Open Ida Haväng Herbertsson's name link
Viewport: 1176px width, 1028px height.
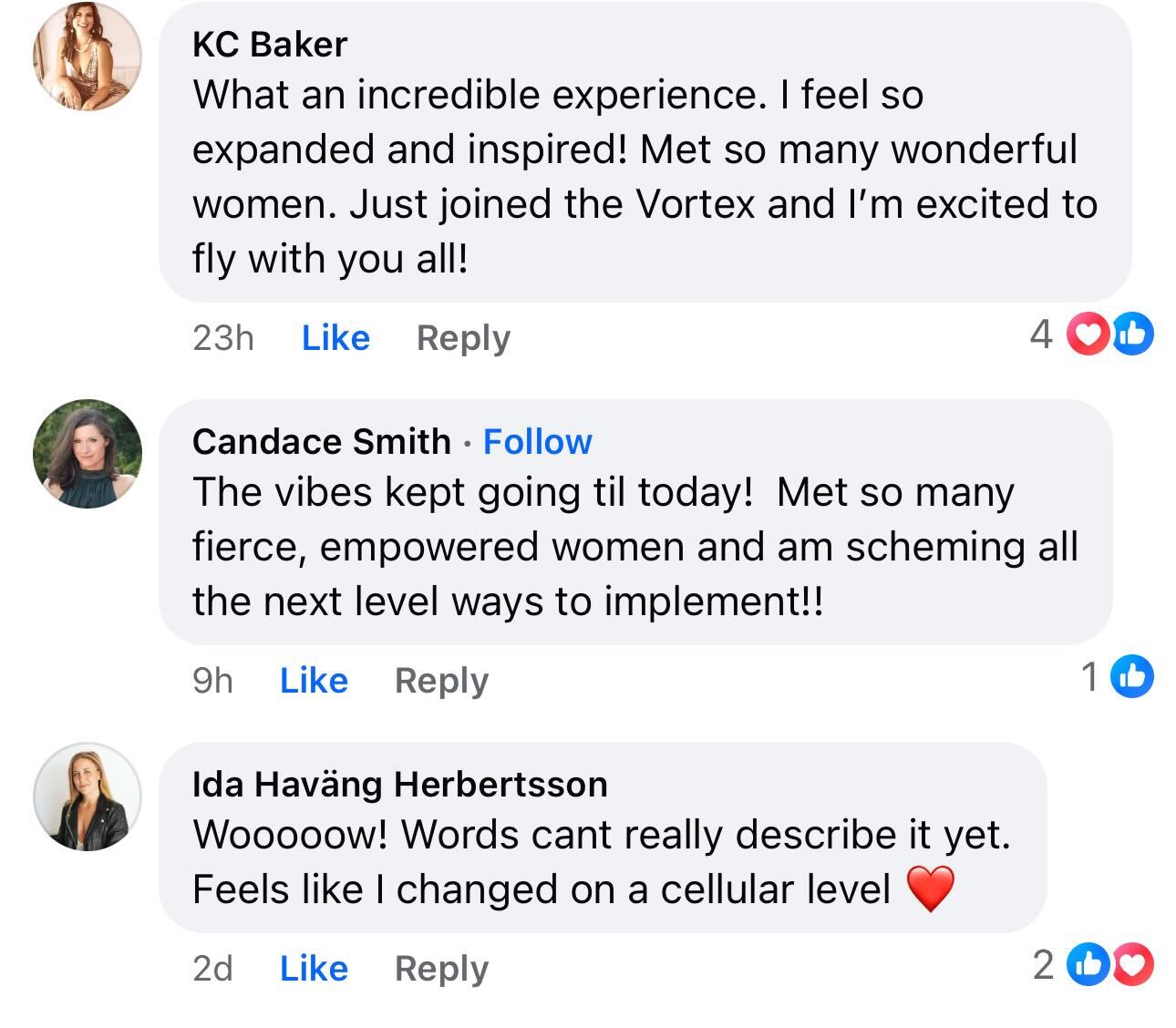point(400,784)
